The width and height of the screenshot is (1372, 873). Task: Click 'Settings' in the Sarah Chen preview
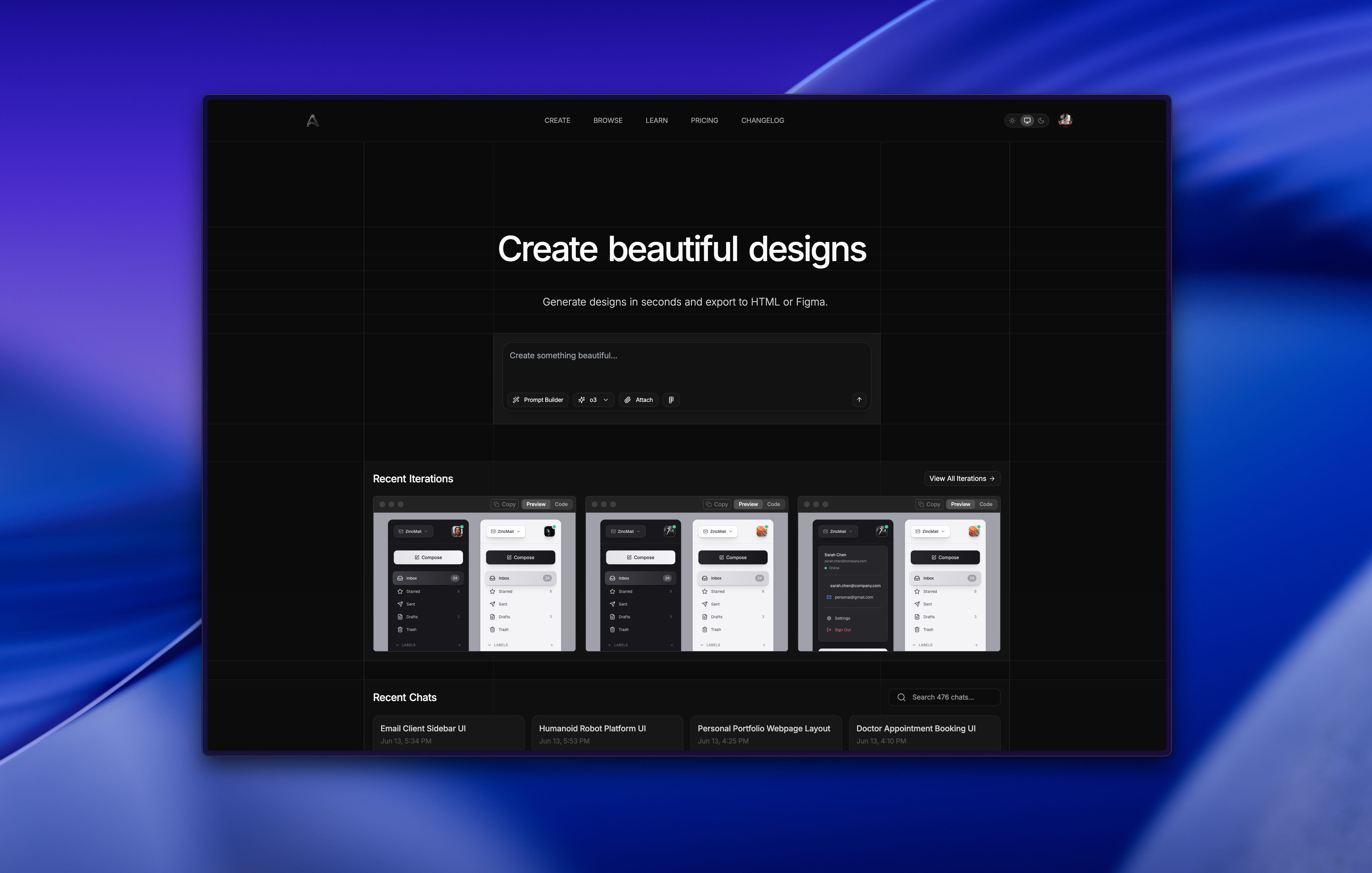pos(842,618)
